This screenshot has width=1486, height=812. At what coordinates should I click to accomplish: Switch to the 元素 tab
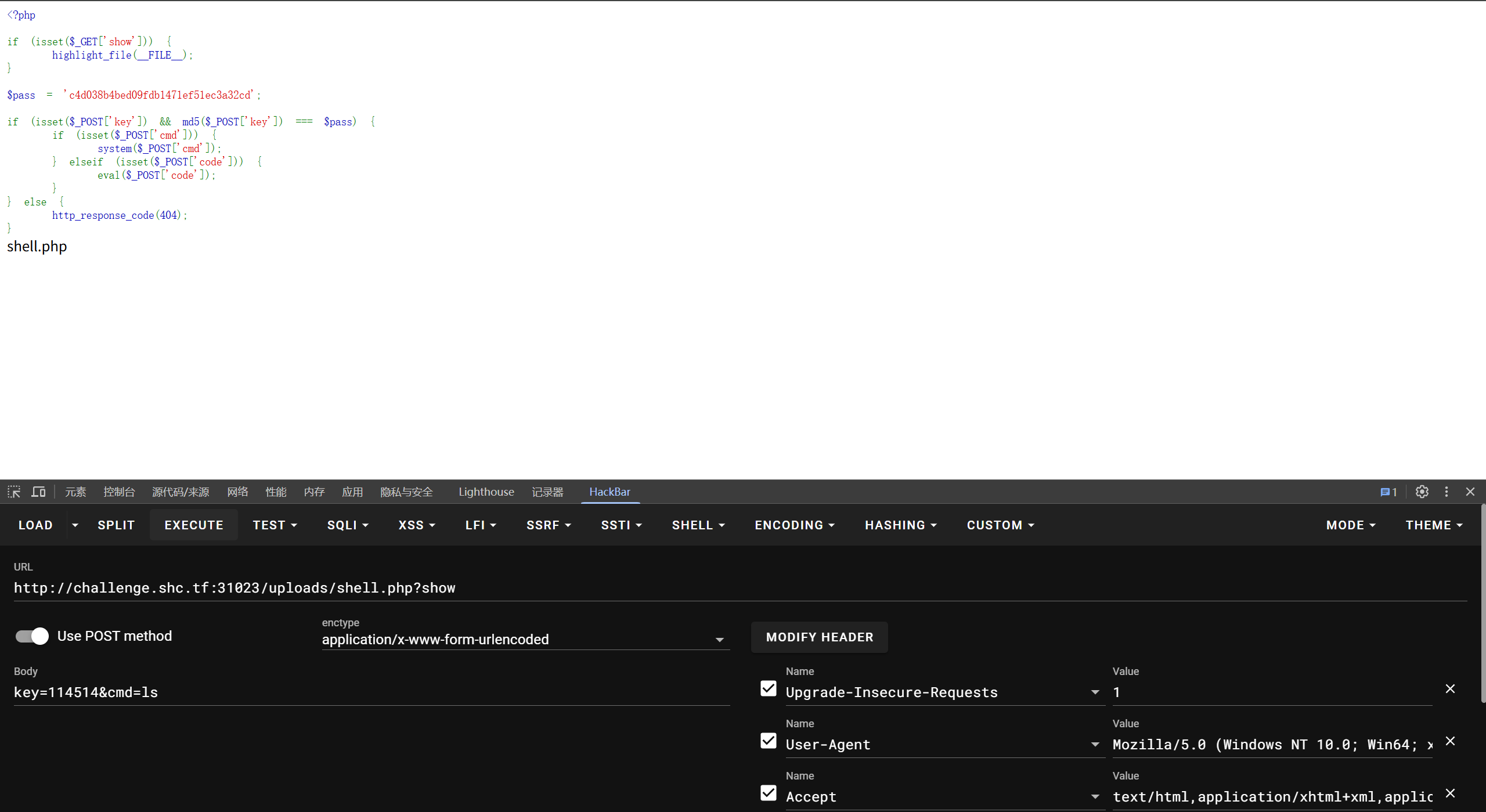[x=75, y=492]
